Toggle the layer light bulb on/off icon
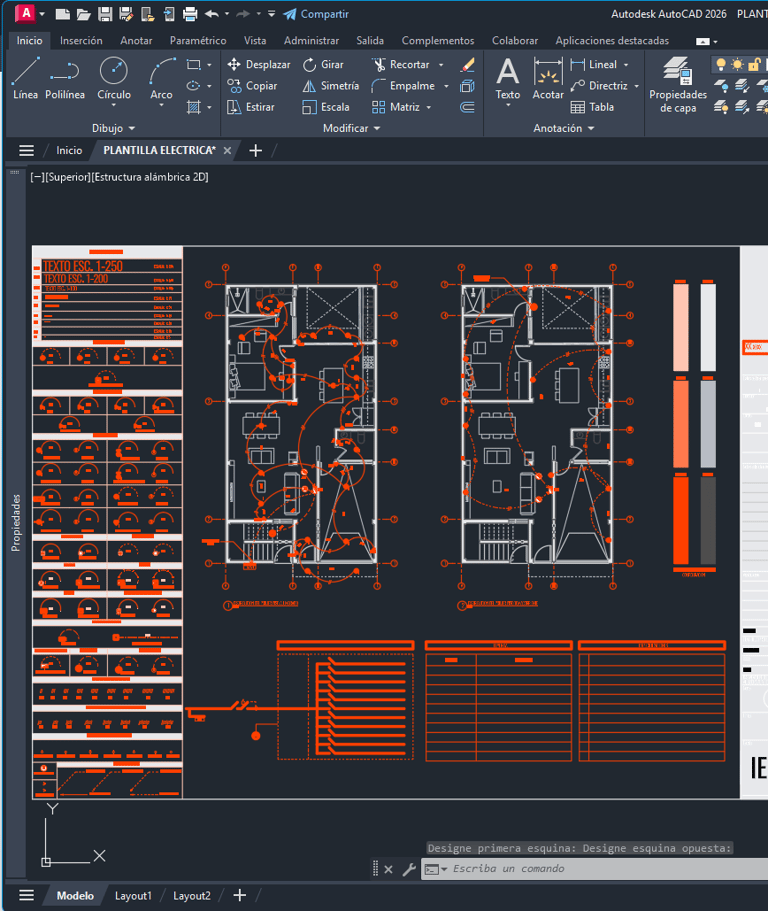Viewport: 768px width, 911px height. [x=720, y=64]
